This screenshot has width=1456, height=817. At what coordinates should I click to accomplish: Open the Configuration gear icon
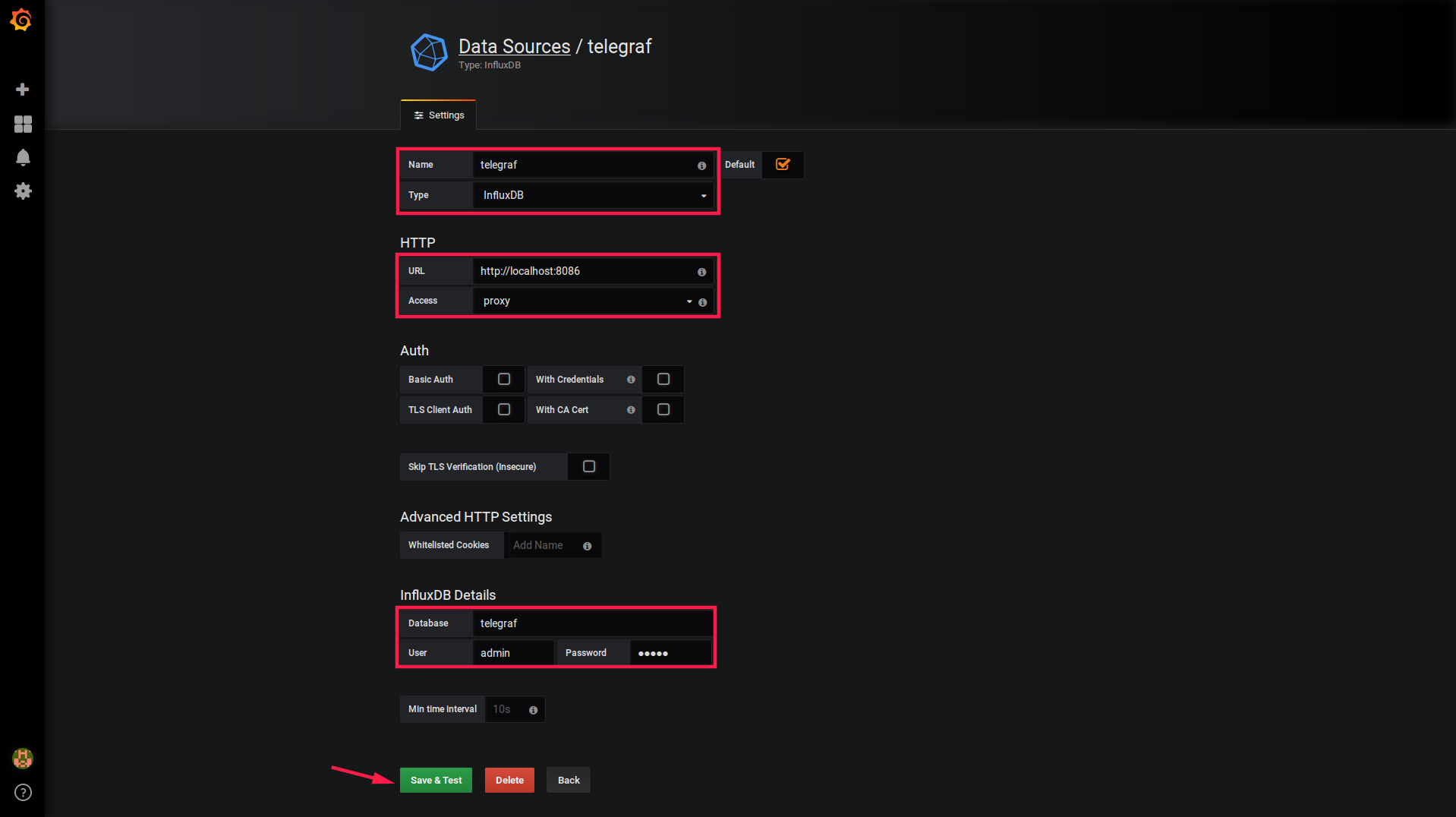[23, 191]
